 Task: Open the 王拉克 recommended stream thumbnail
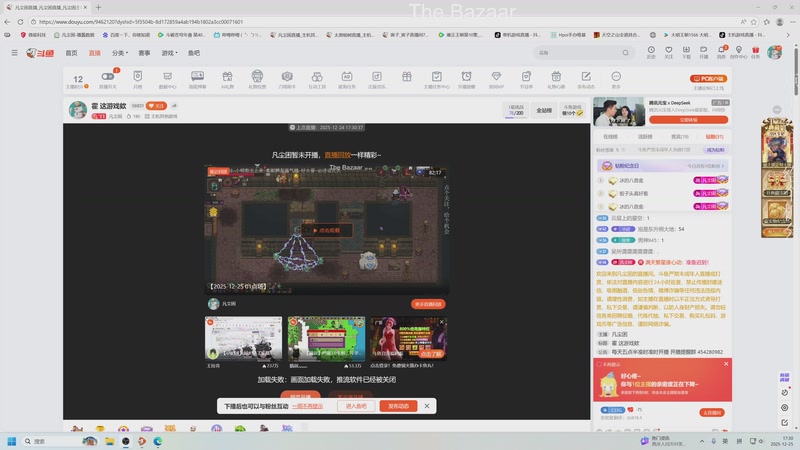pos(243,338)
